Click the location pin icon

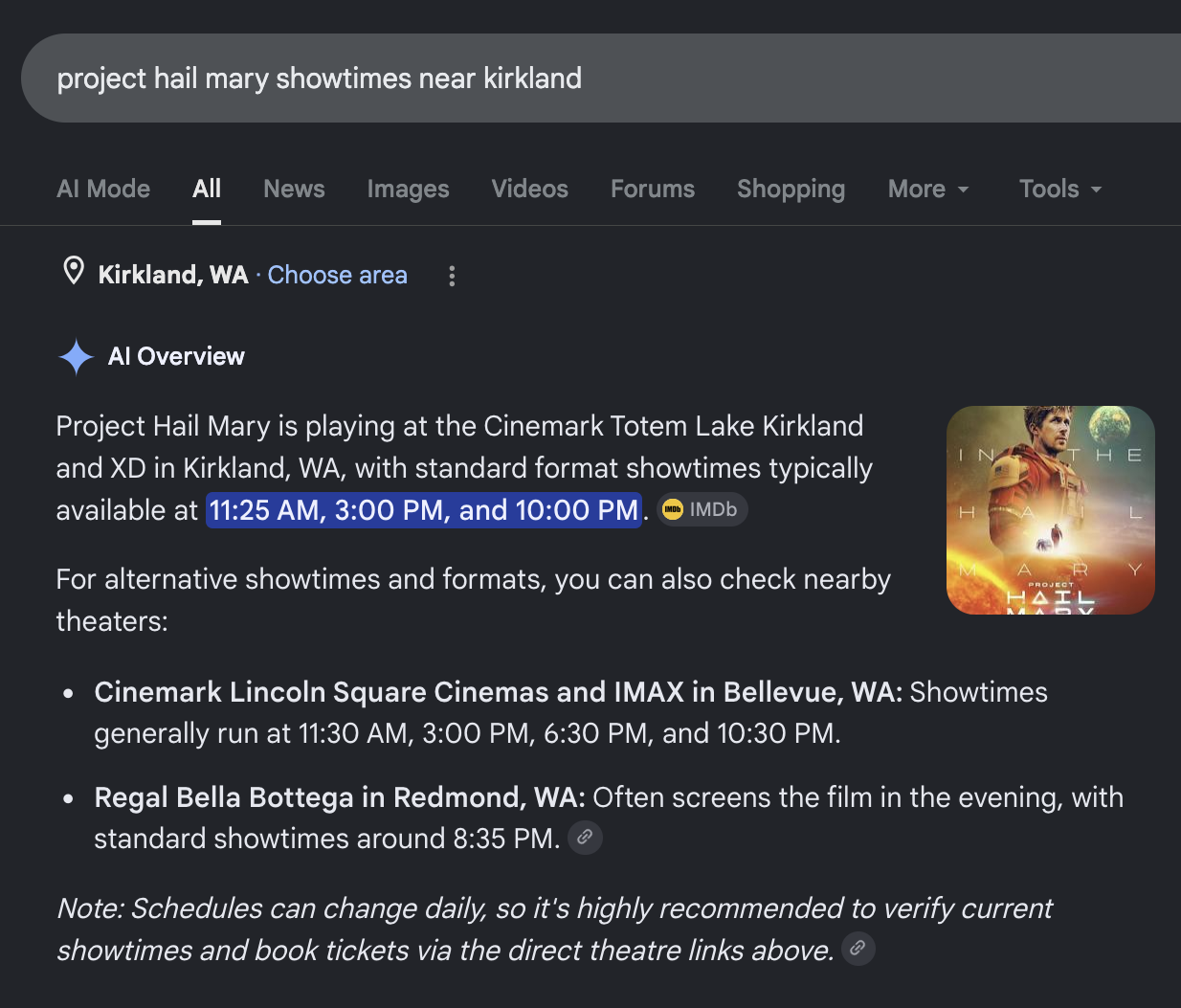(73, 272)
